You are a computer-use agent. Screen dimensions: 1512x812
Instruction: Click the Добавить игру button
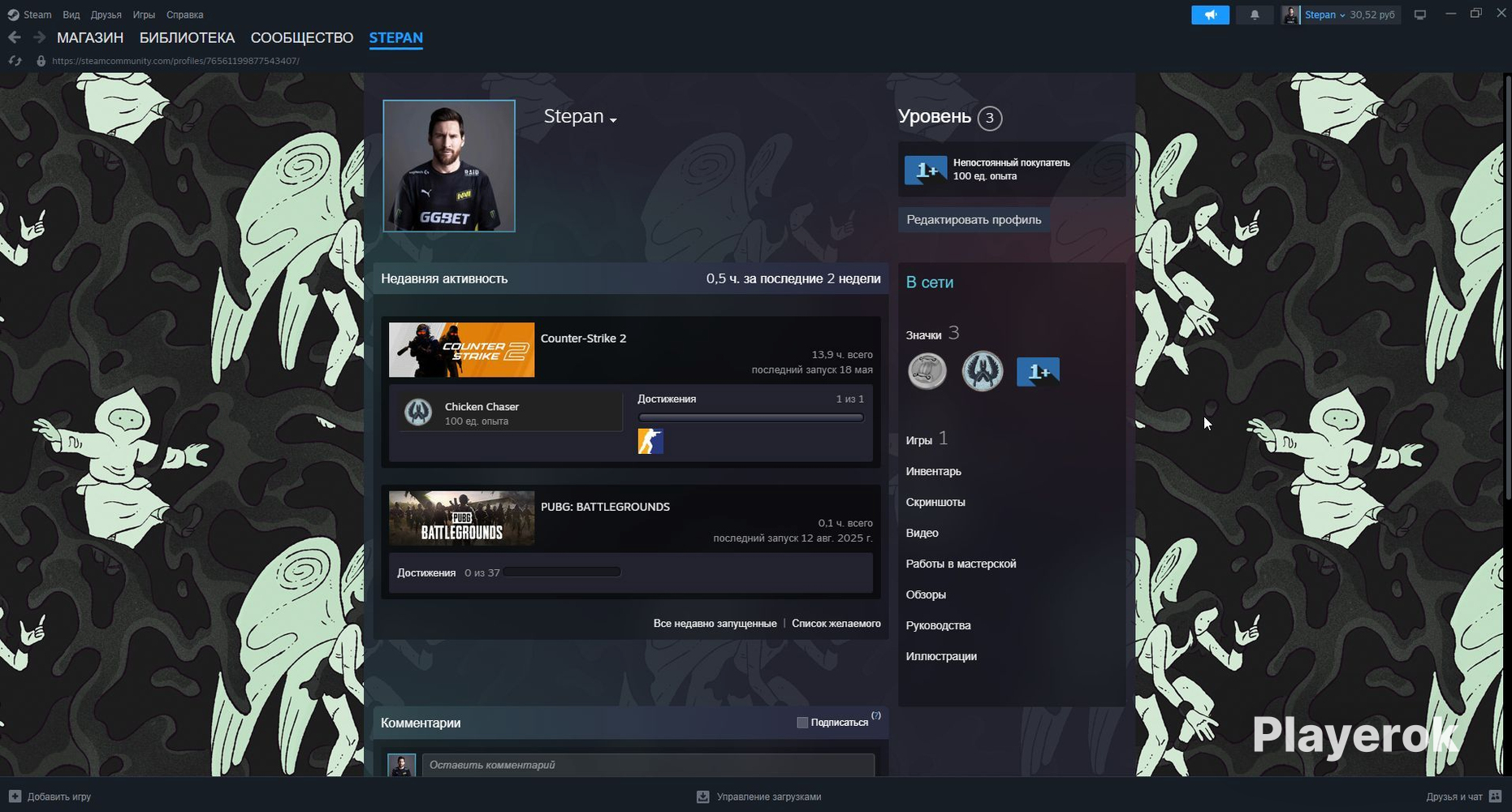(50, 797)
